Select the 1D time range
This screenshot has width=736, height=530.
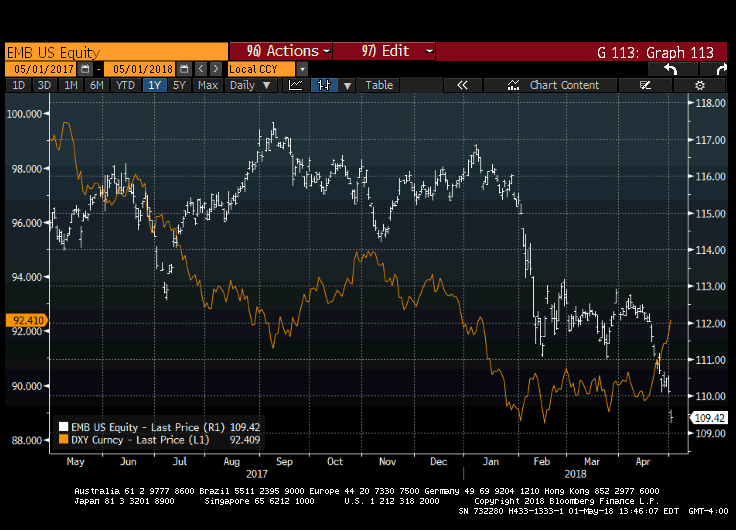click(x=18, y=85)
